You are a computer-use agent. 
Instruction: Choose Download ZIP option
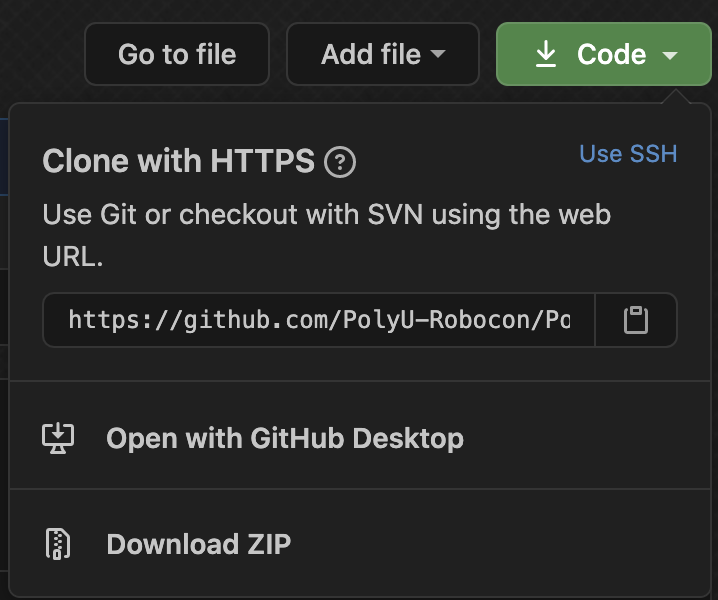click(x=198, y=544)
